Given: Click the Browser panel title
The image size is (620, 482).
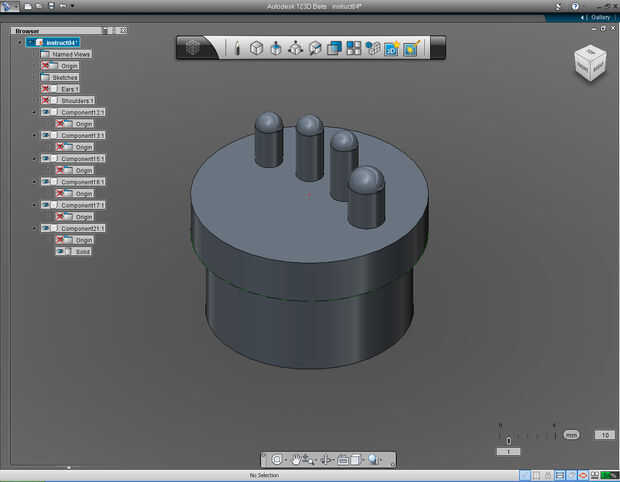Looking at the screenshot, I should pyautogui.click(x=27, y=31).
